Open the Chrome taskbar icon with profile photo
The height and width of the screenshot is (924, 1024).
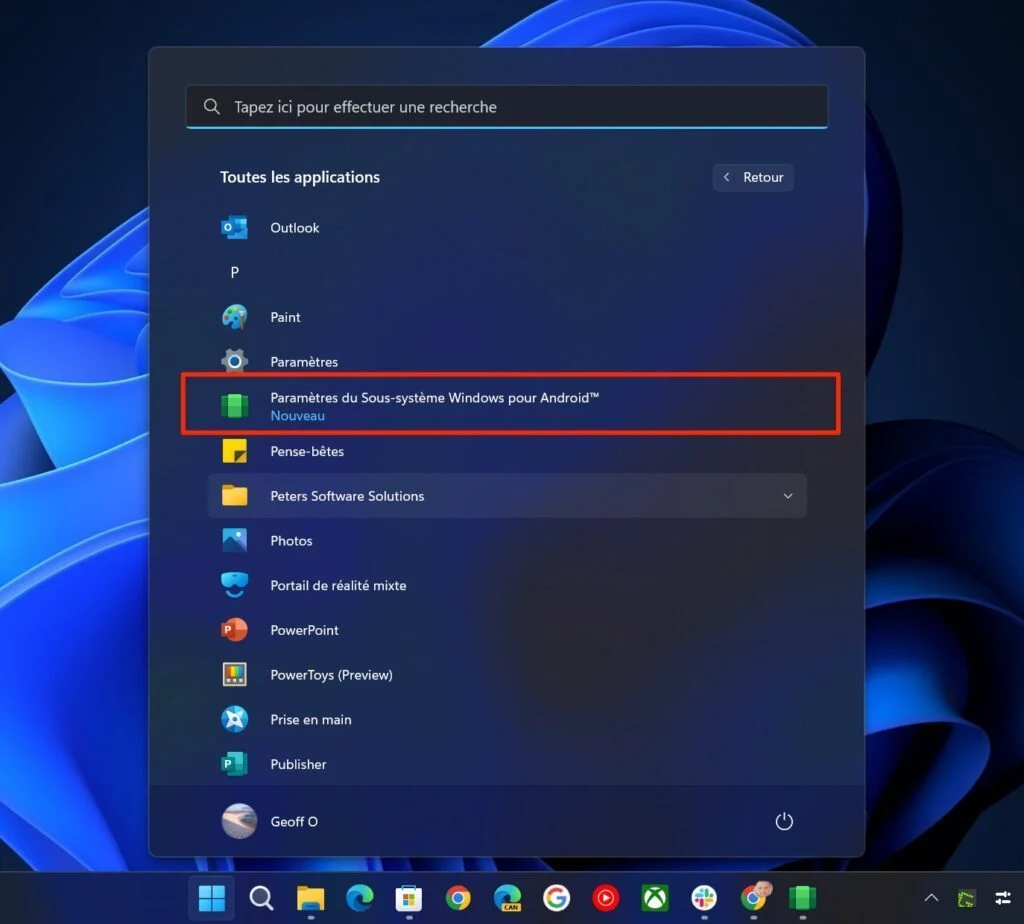[x=754, y=897]
